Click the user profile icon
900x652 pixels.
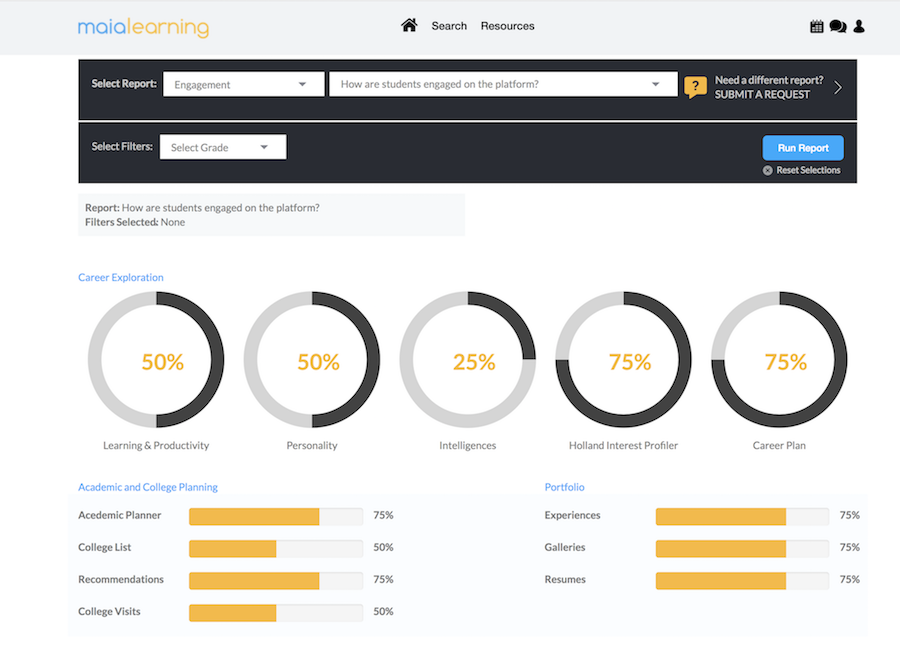[x=859, y=27]
